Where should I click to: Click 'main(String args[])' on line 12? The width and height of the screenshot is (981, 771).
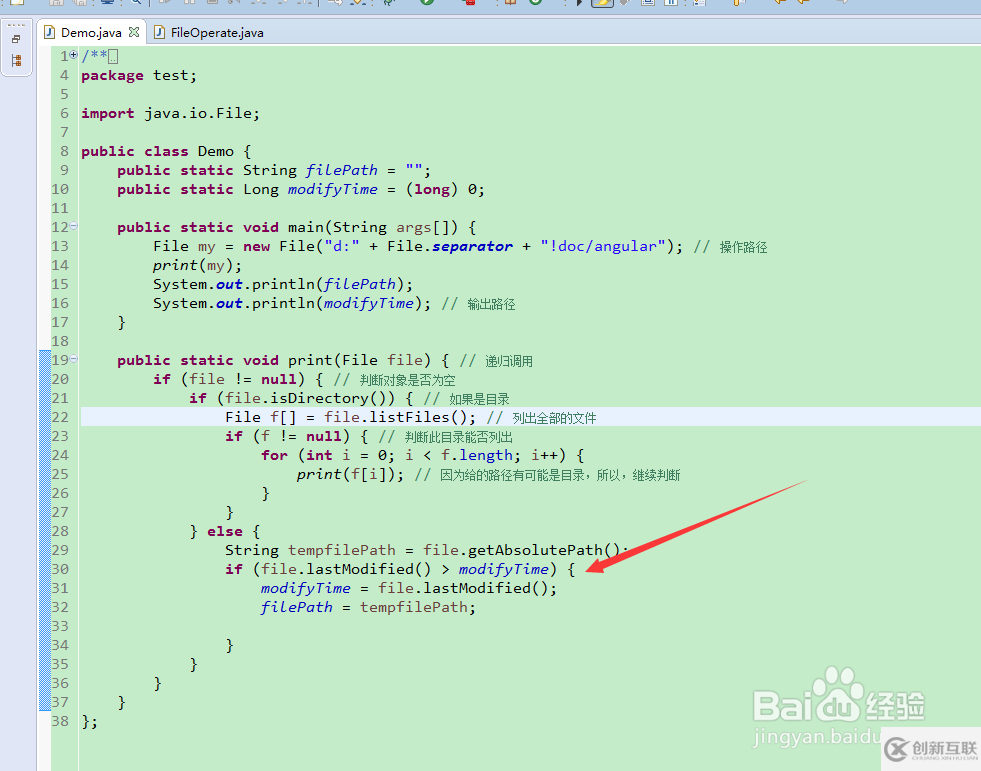pos(373,227)
